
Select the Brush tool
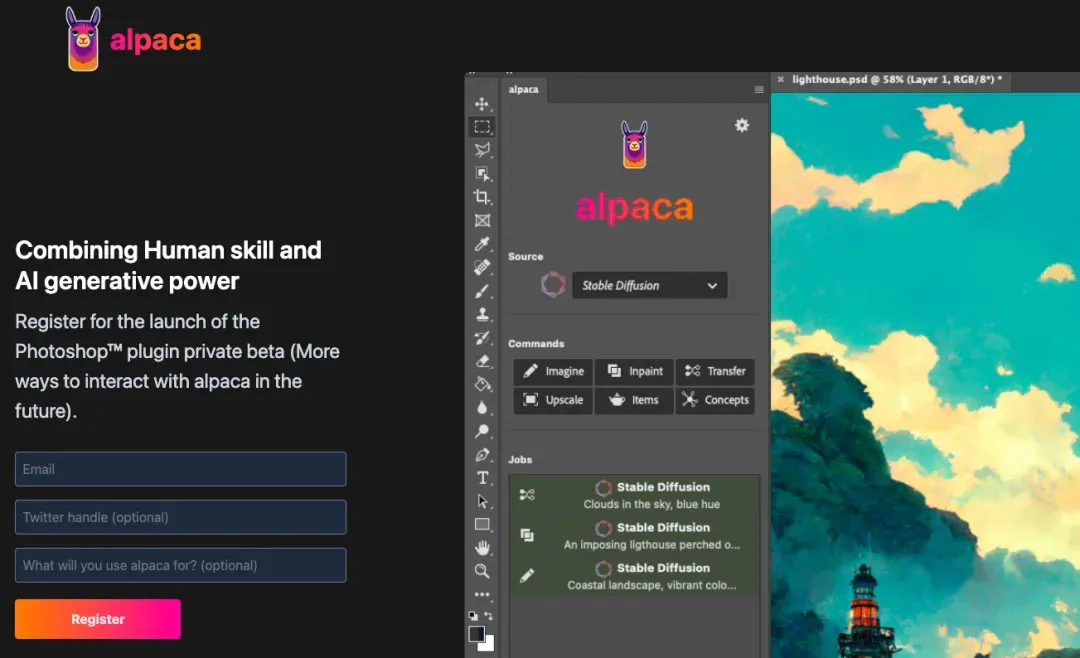click(x=482, y=291)
